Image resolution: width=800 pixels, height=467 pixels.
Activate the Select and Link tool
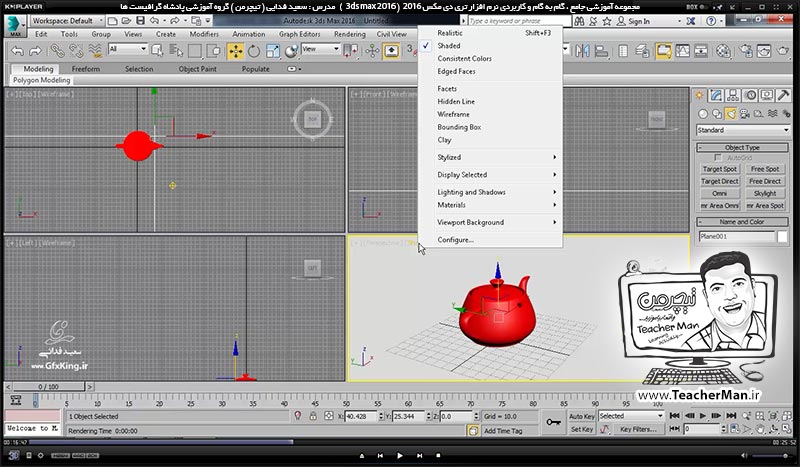(x=57, y=51)
